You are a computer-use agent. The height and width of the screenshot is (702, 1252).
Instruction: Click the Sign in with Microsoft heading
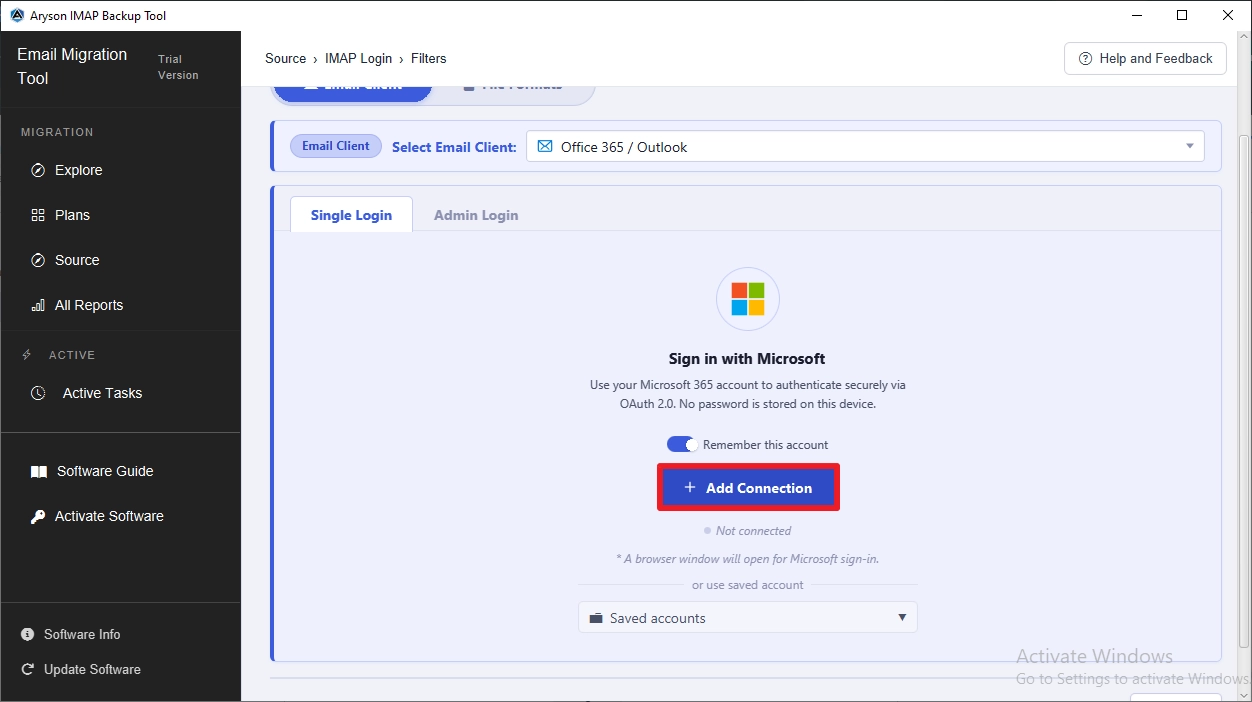point(747,358)
